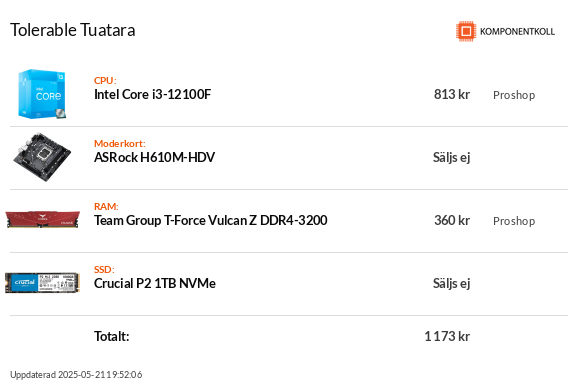Click the Säljs ej status for SSD
The height and width of the screenshot is (388, 577).
(451, 284)
